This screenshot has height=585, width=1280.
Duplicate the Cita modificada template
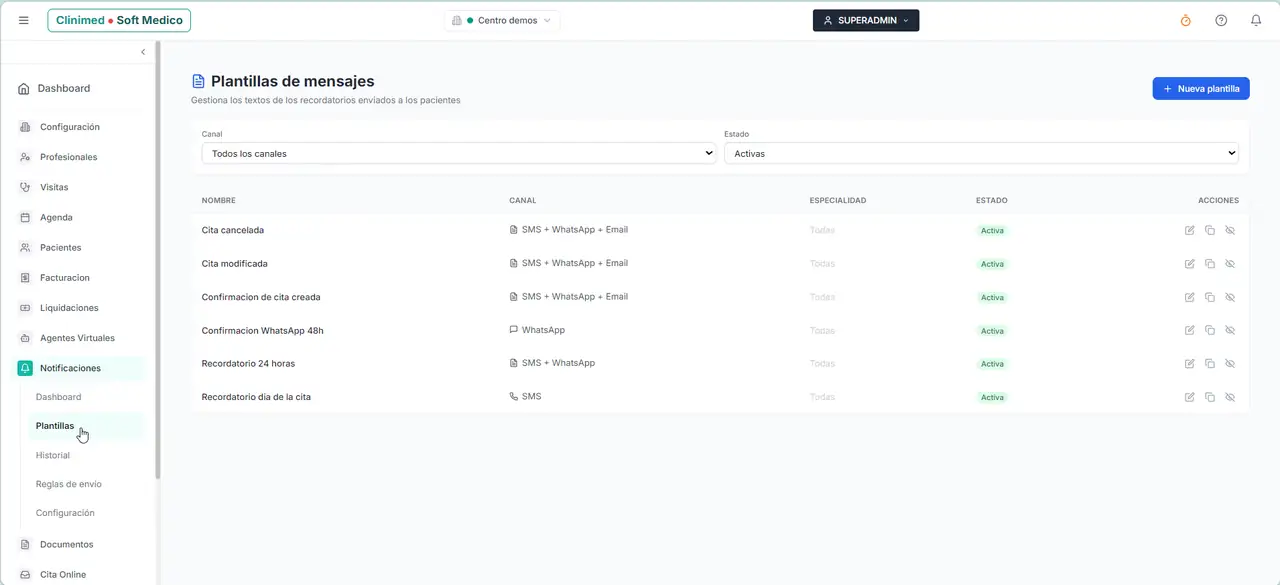pos(1210,264)
